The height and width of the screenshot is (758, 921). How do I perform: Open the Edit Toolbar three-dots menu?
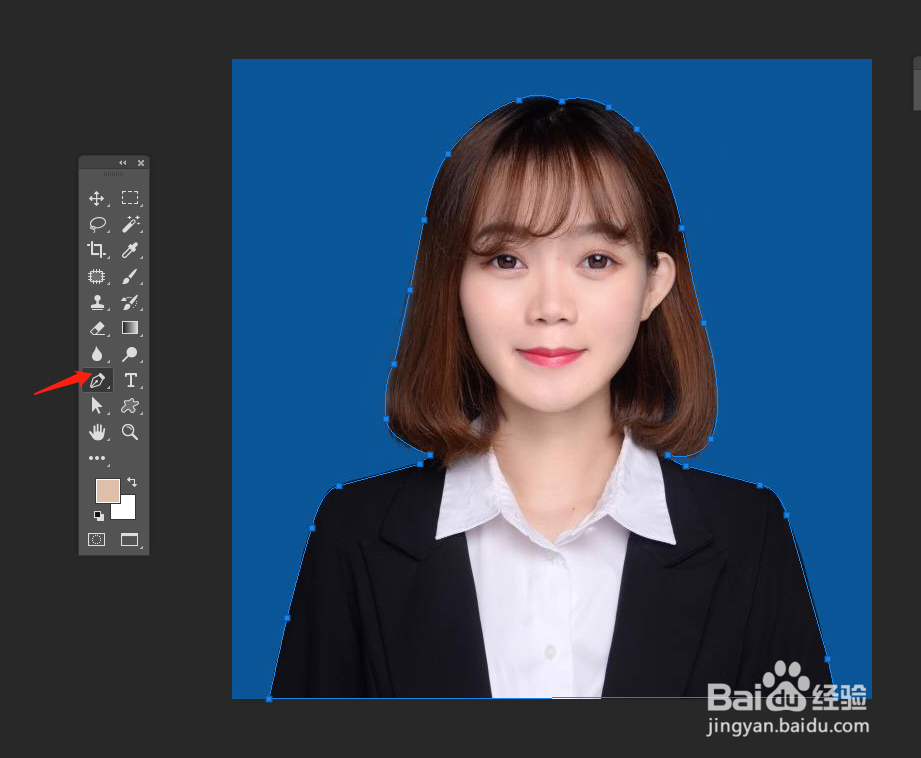(x=97, y=458)
